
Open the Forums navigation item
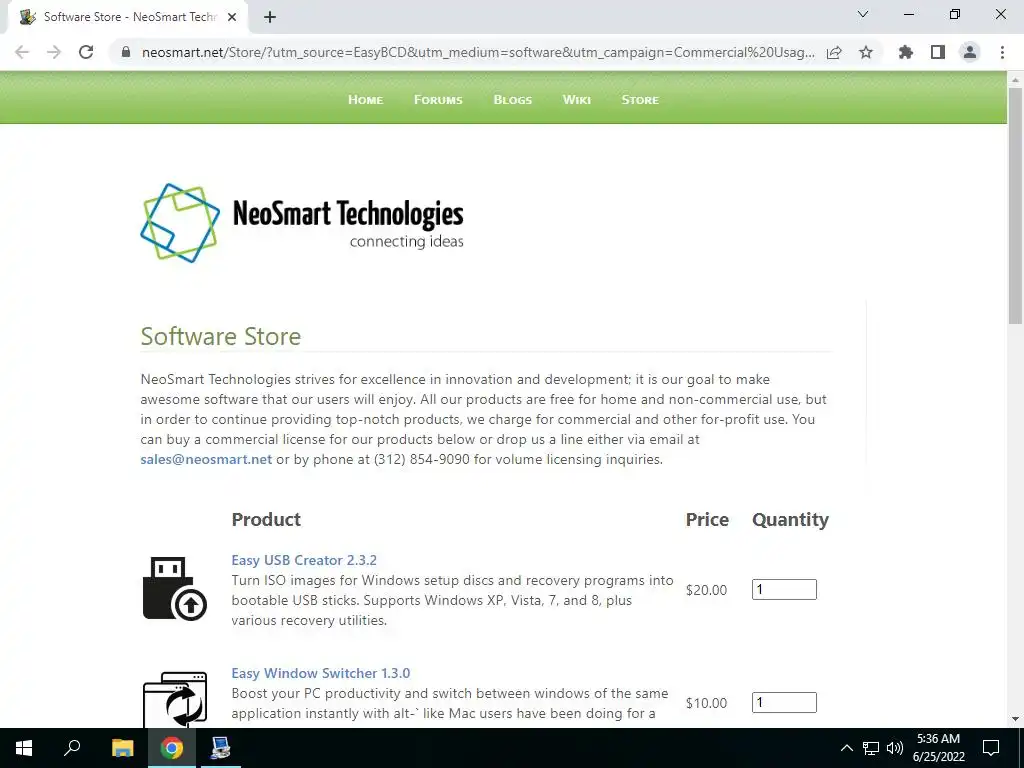[x=438, y=99]
